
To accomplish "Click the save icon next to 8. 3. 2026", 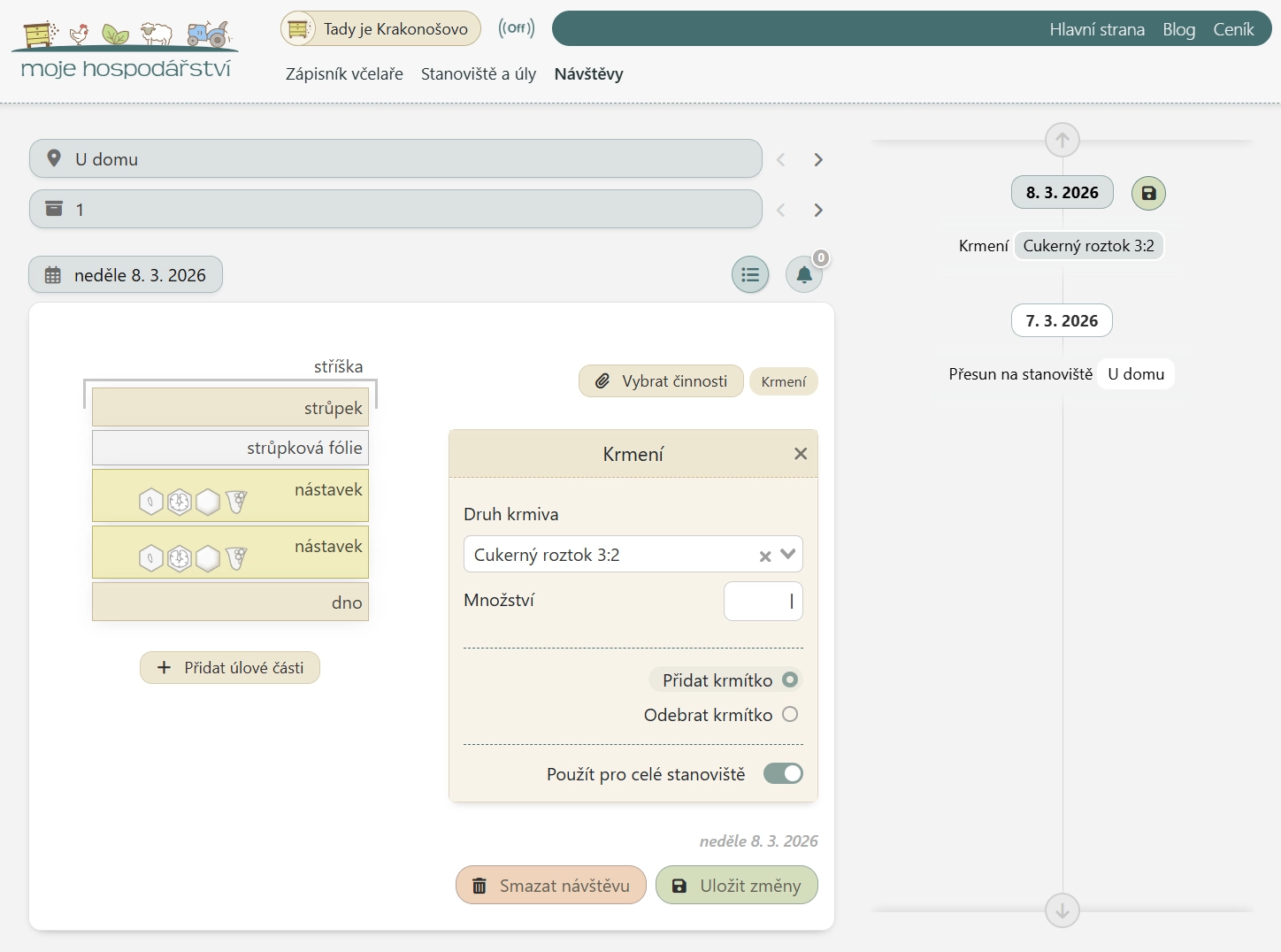I will click(1148, 193).
